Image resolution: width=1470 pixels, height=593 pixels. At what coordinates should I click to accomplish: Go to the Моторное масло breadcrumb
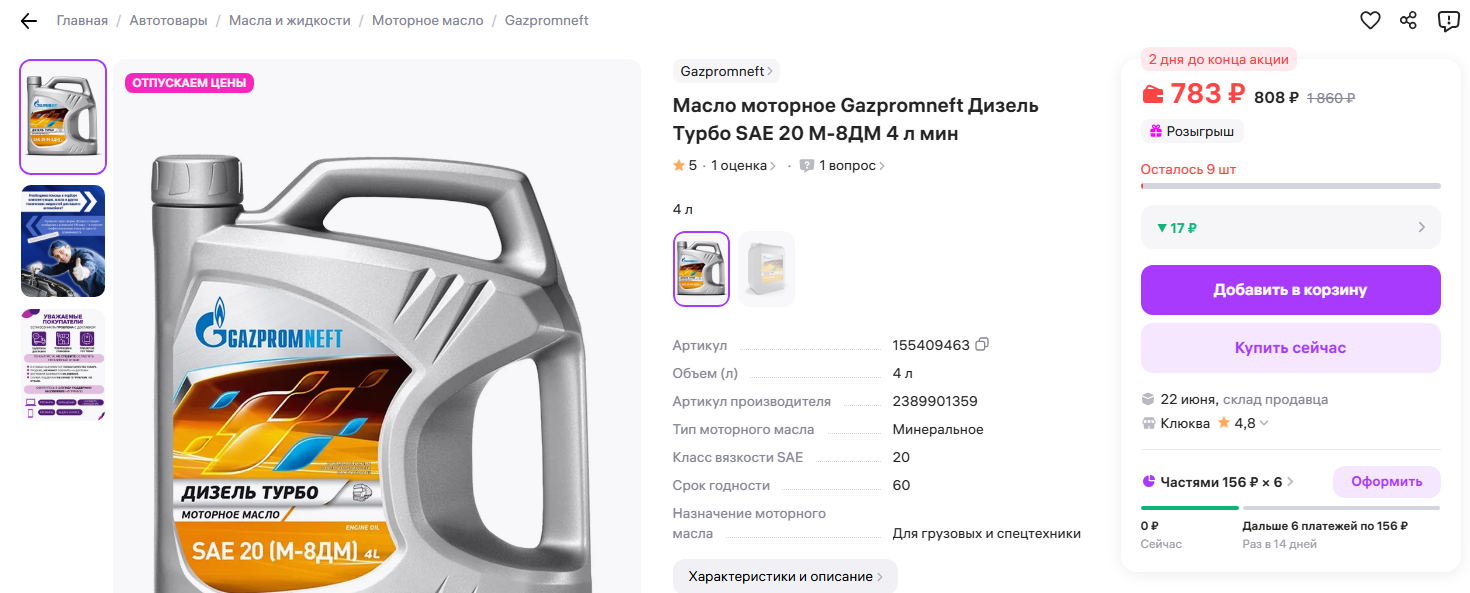click(x=428, y=21)
